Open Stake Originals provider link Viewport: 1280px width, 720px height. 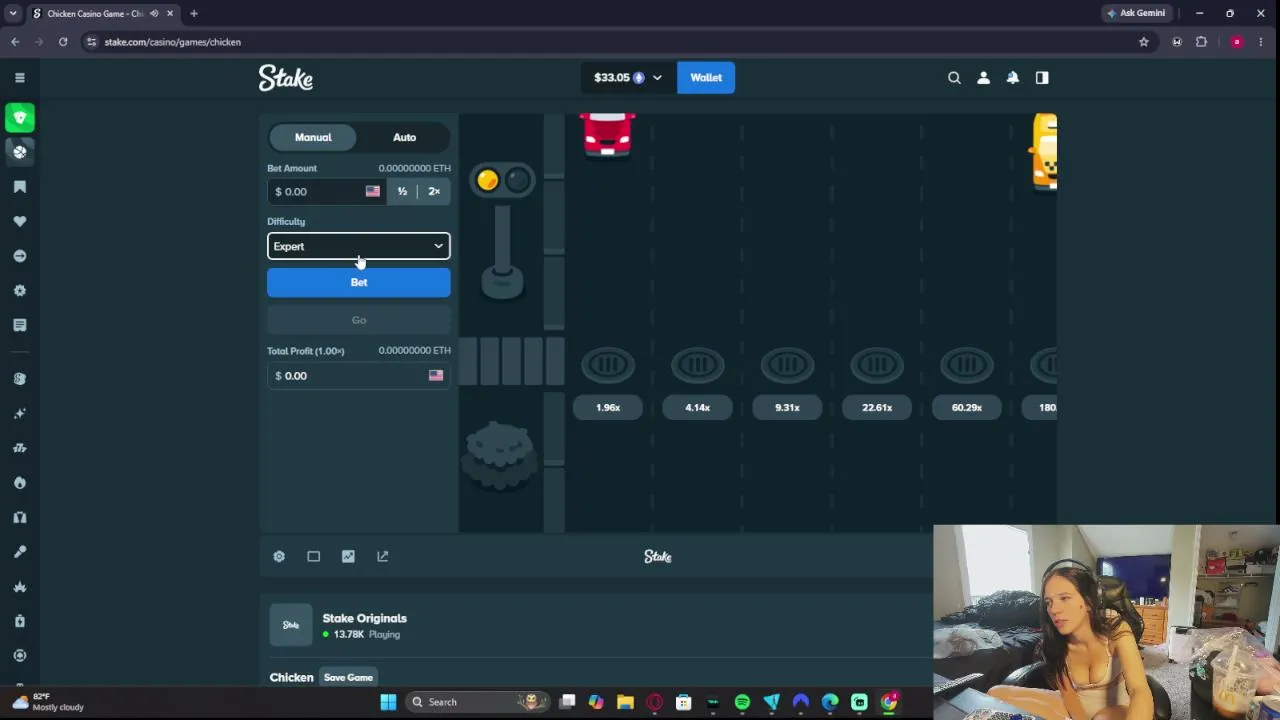tap(364, 618)
